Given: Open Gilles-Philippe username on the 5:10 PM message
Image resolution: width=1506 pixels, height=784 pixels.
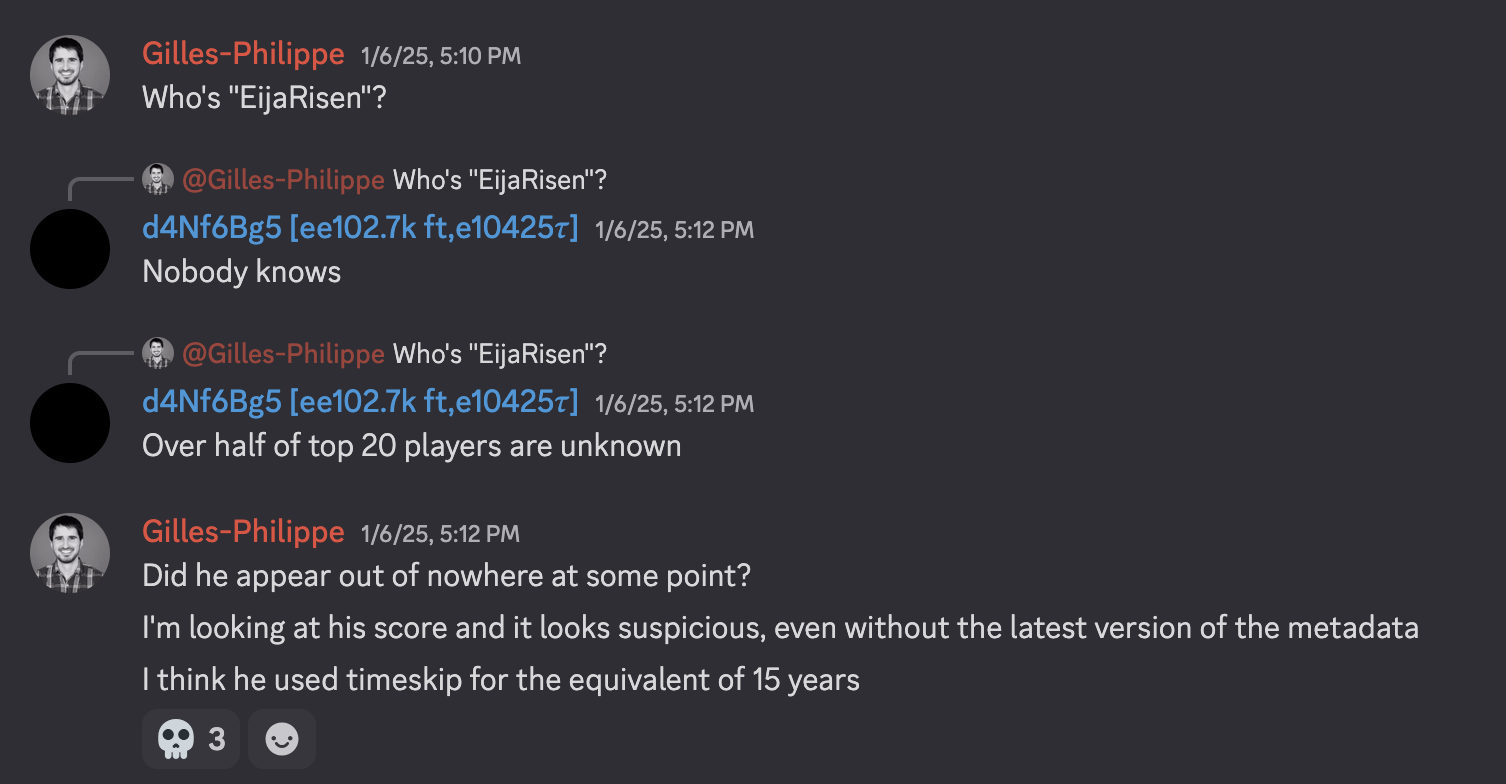Looking at the screenshot, I should coord(243,54).
